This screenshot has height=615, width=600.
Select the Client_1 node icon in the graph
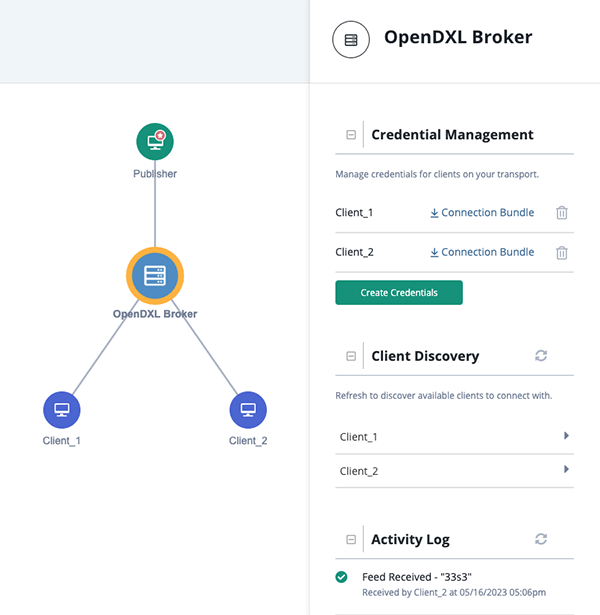coord(62,410)
